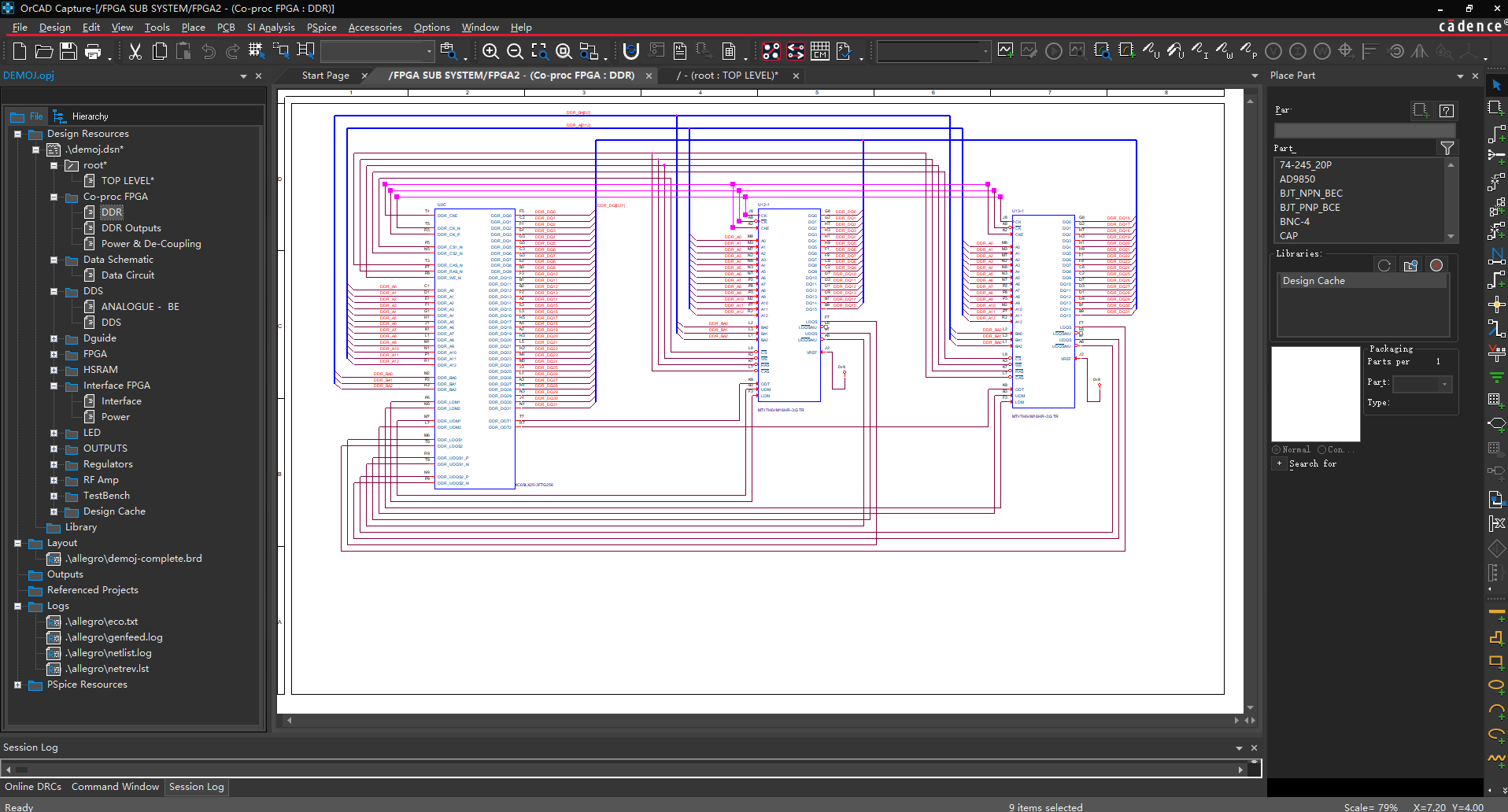Screen dimensions: 1508x812
Task: Open the PSpice menu
Action: point(322,27)
